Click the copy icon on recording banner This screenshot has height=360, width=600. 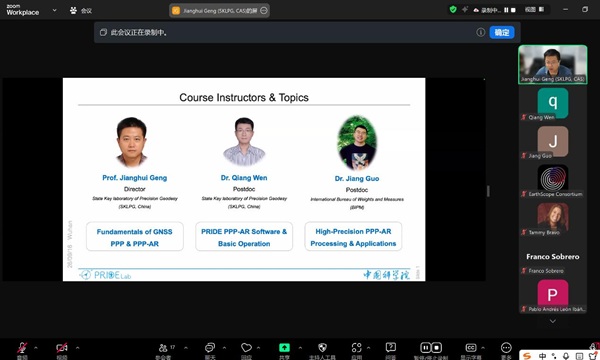tap(103, 33)
